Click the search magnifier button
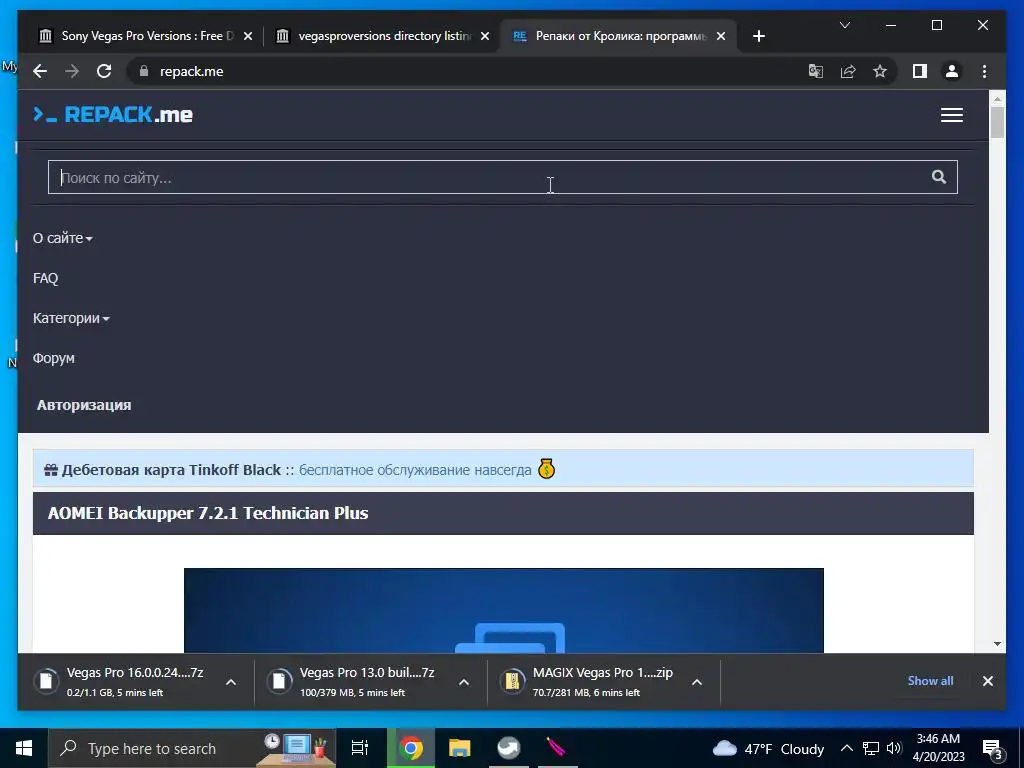 938,177
